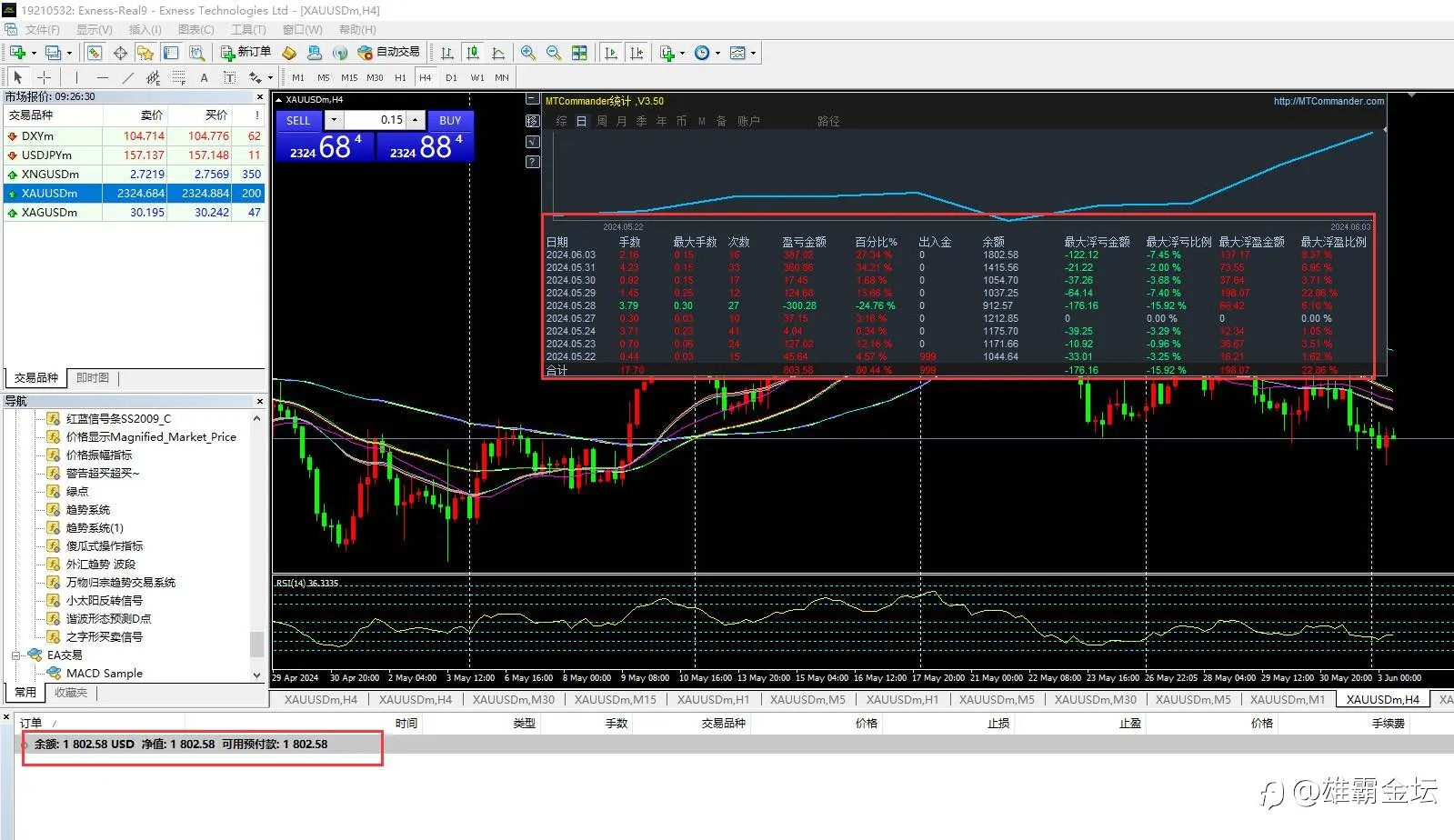Open the 图表(C) menu
The width and height of the screenshot is (1454, 840).
coord(196,29)
